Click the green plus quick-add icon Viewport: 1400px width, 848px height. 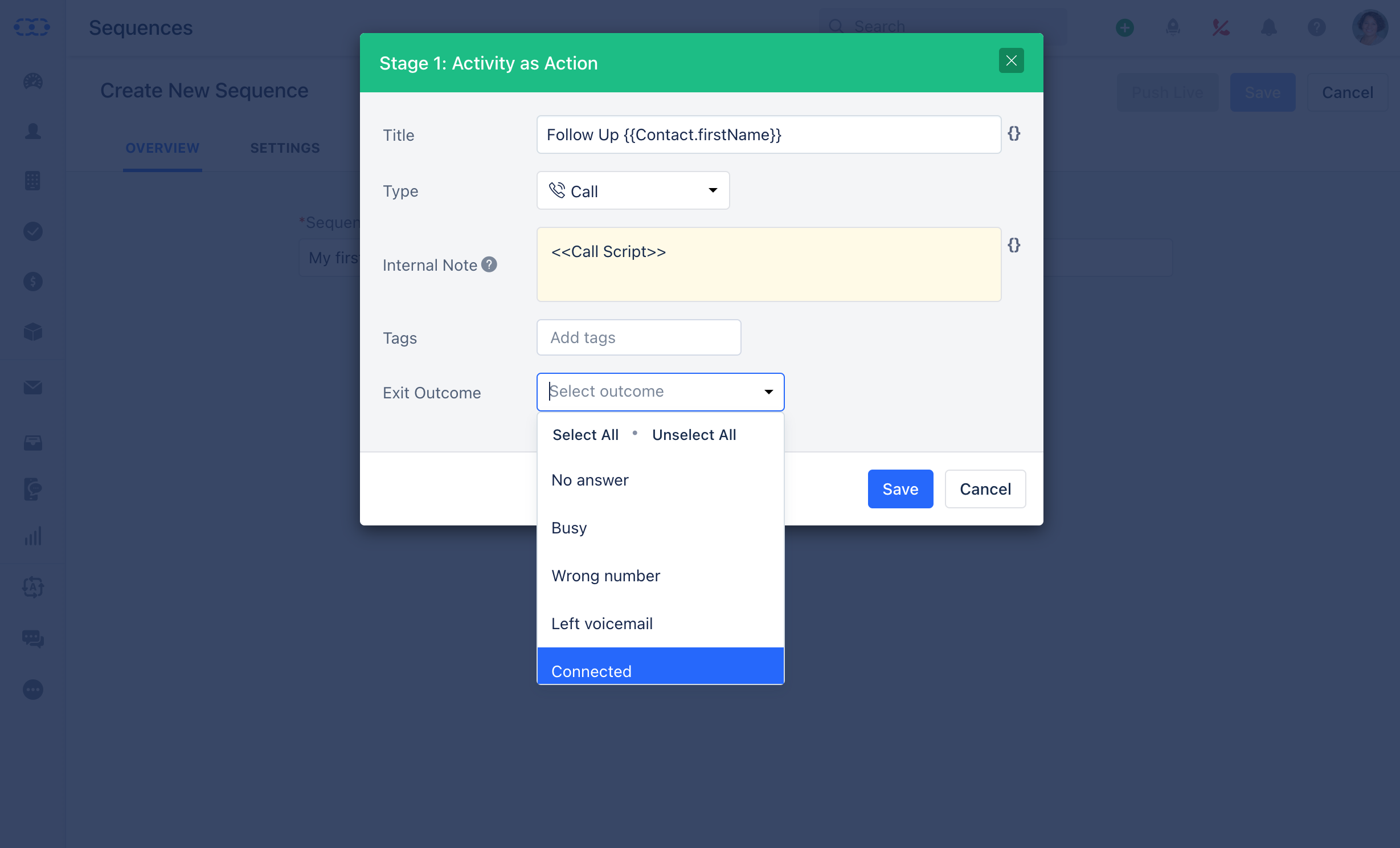click(x=1124, y=27)
